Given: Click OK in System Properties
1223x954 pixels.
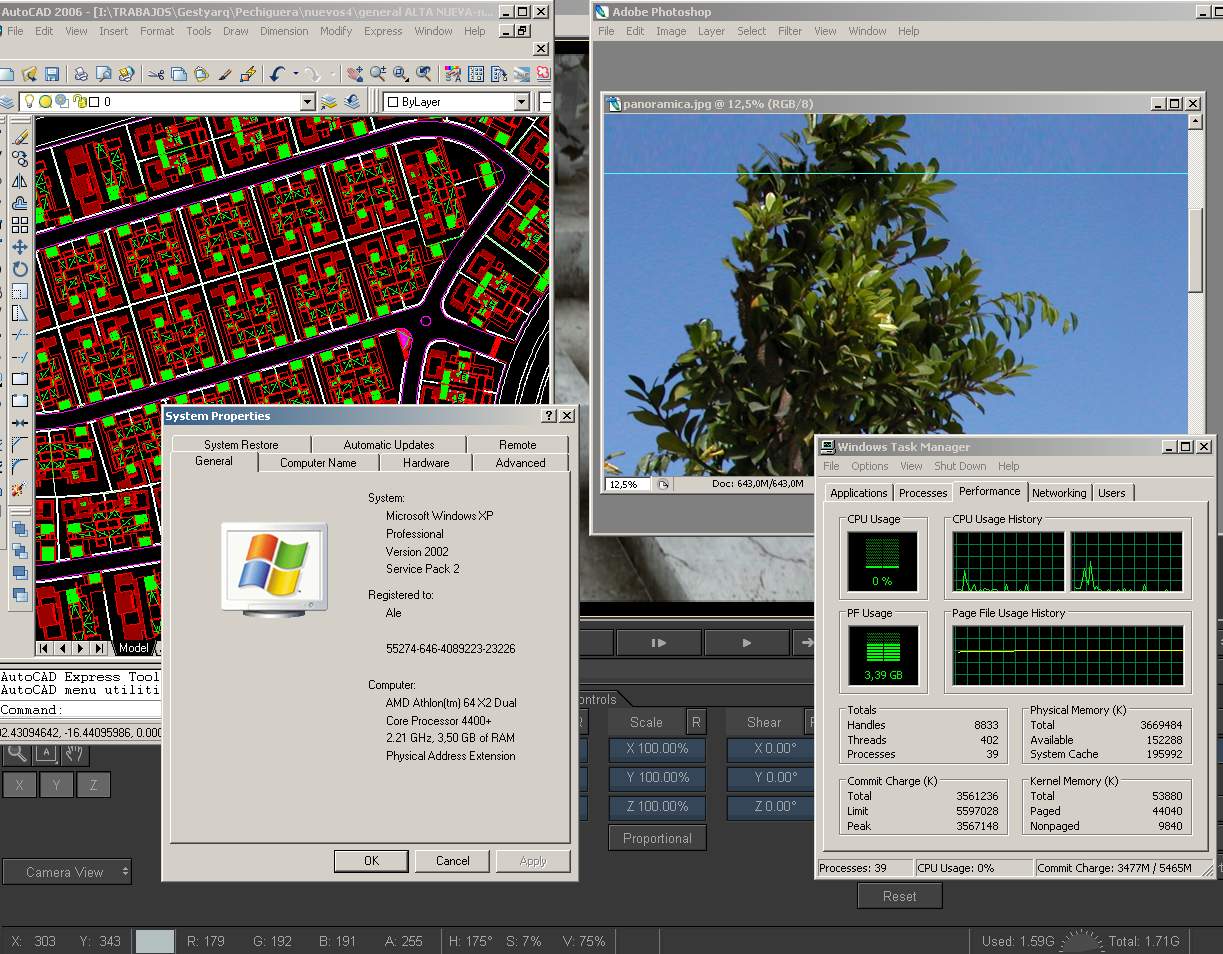Looking at the screenshot, I should [371, 861].
